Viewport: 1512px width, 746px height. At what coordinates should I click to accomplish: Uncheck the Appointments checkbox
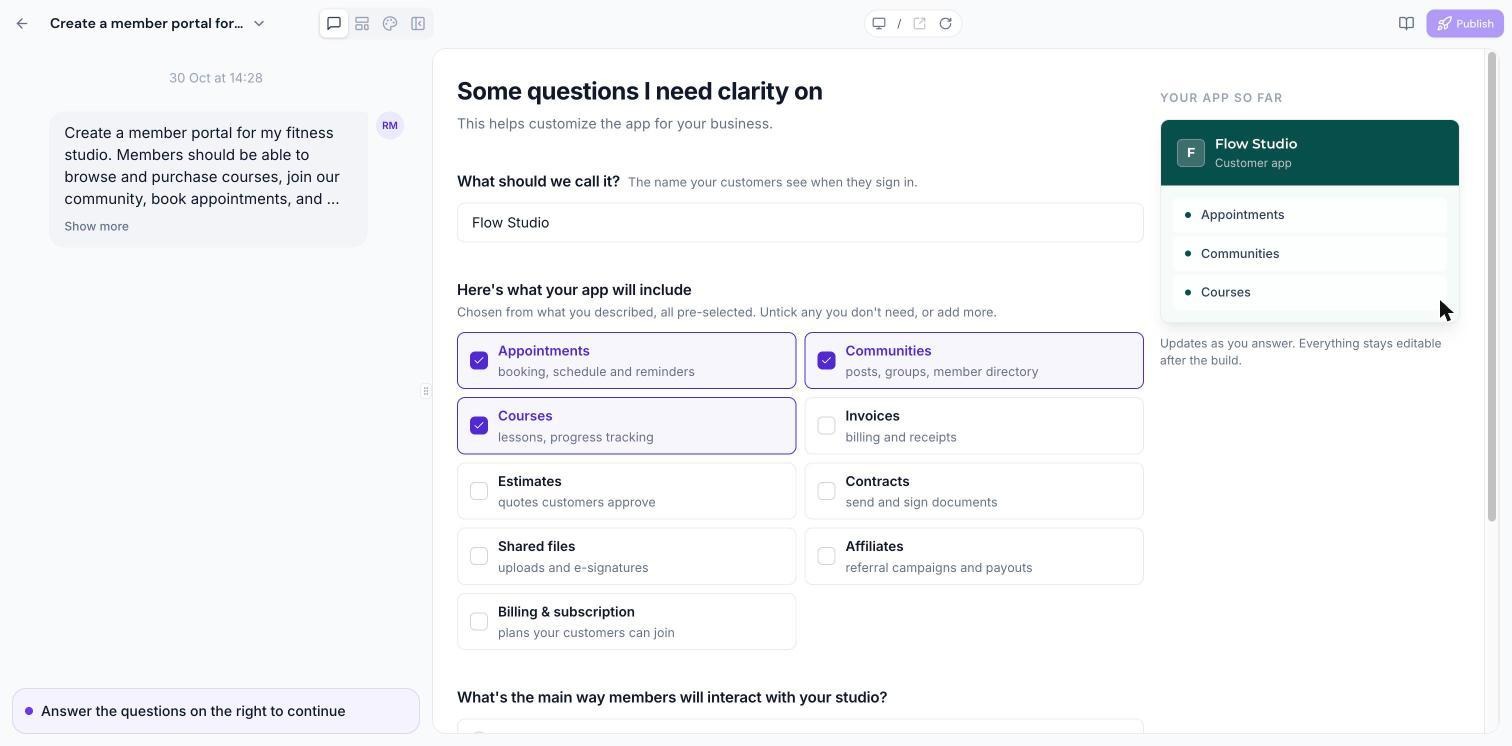[x=479, y=360]
